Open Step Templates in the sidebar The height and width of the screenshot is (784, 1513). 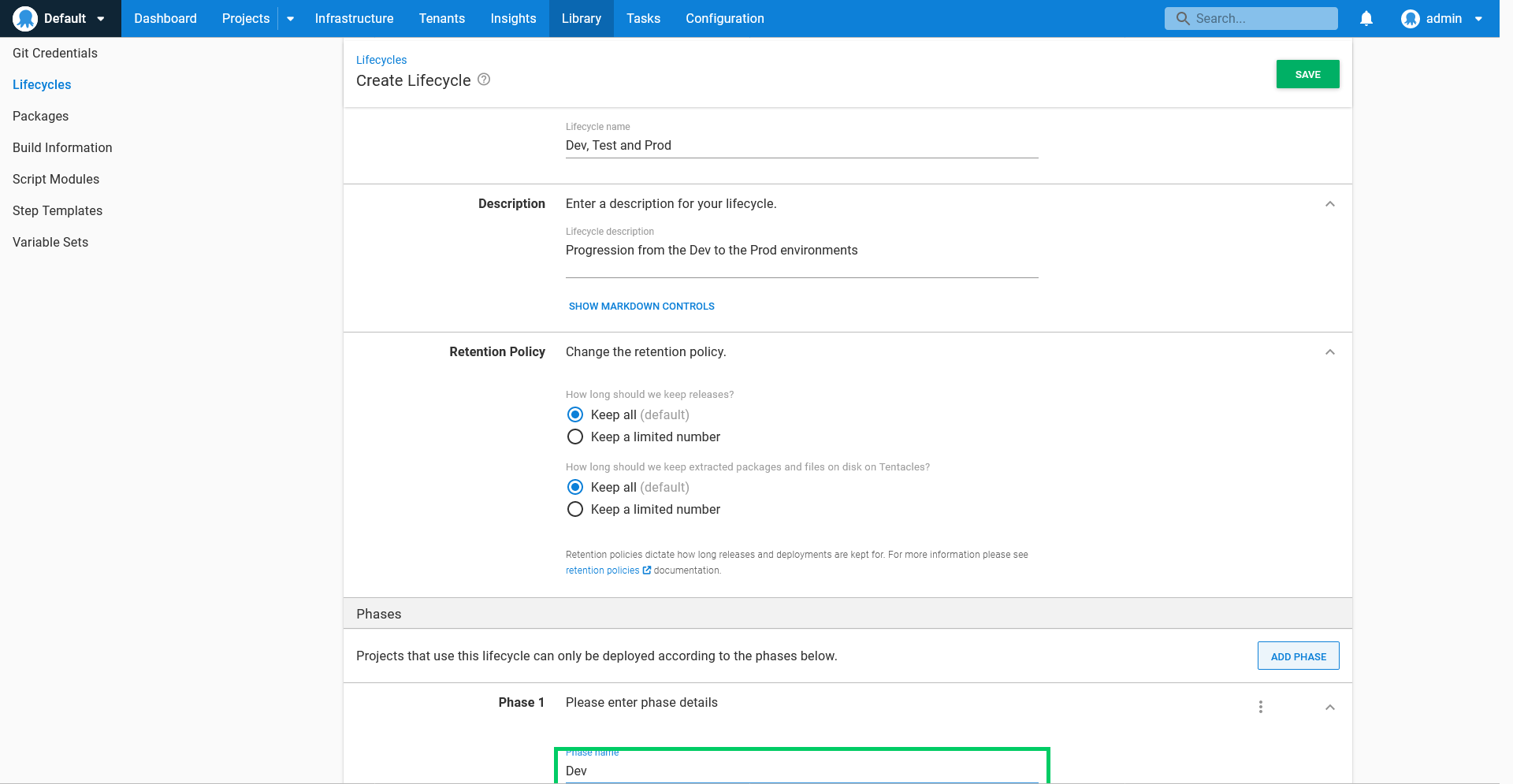point(58,210)
